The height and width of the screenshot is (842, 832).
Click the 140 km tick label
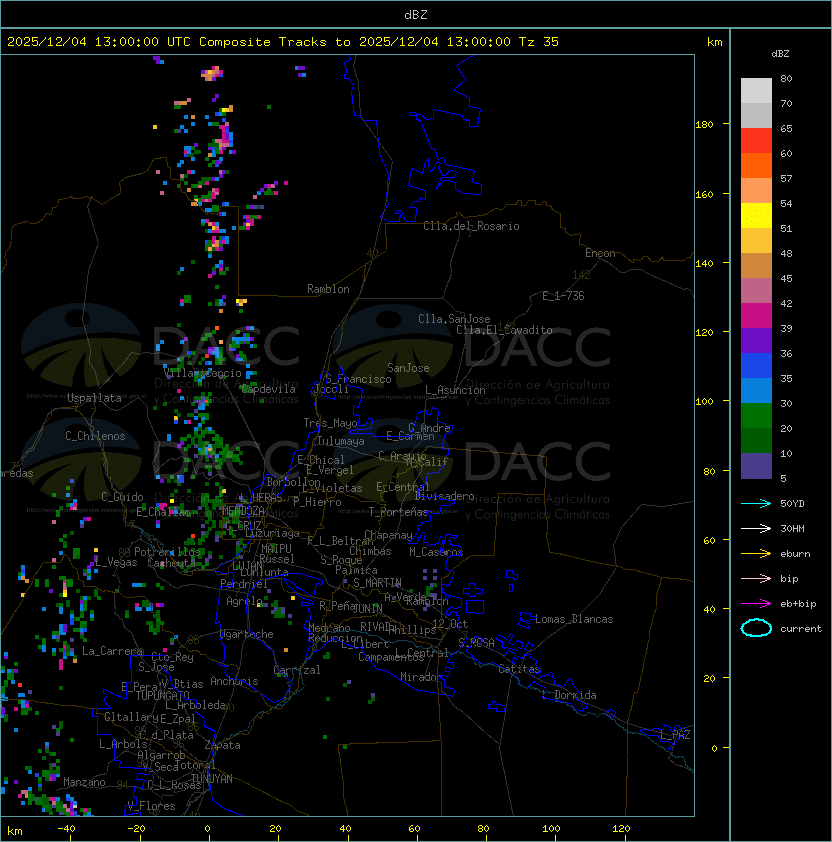click(x=704, y=264)
